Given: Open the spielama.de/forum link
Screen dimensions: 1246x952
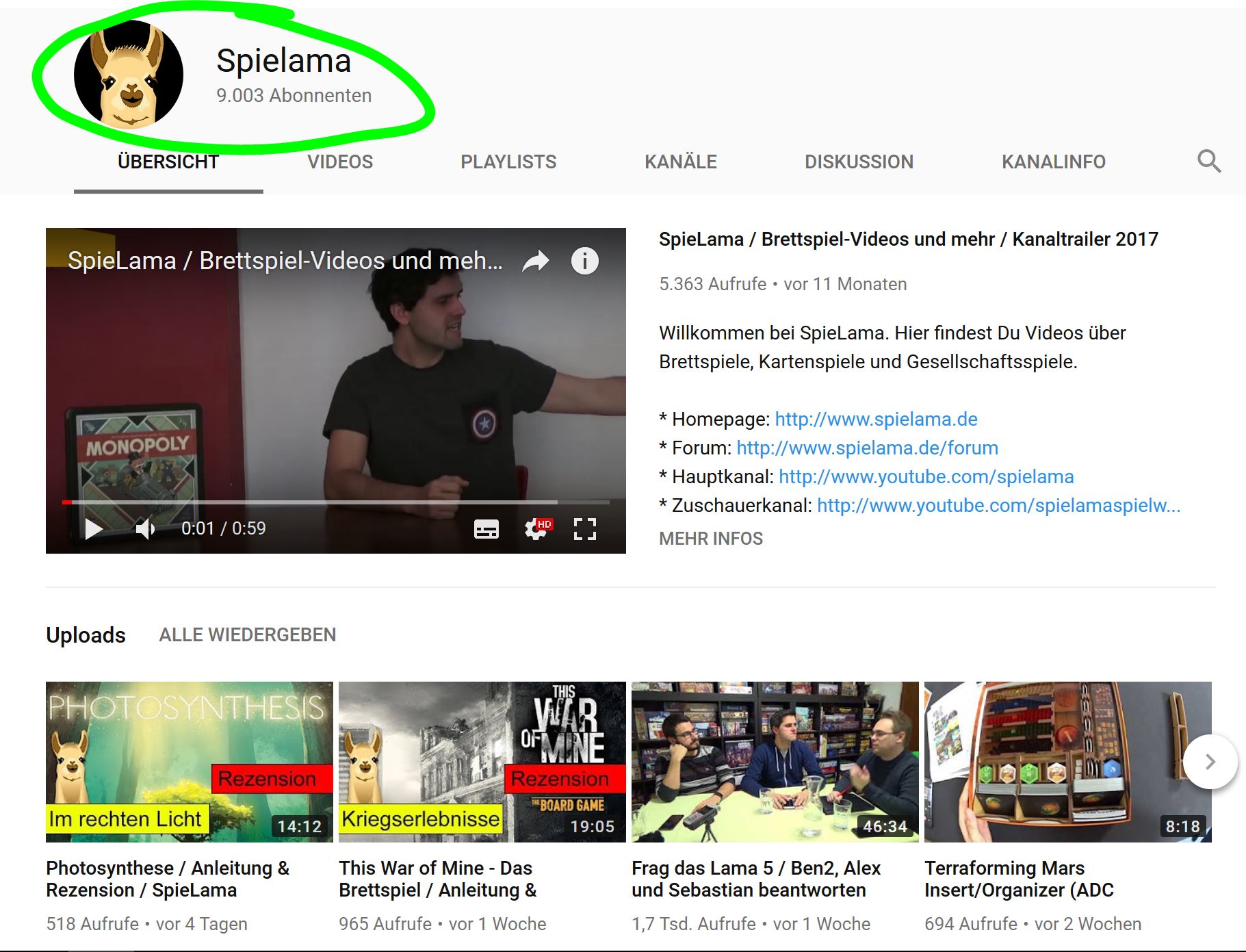Looking at the screenshot, I should pos(868,448).
